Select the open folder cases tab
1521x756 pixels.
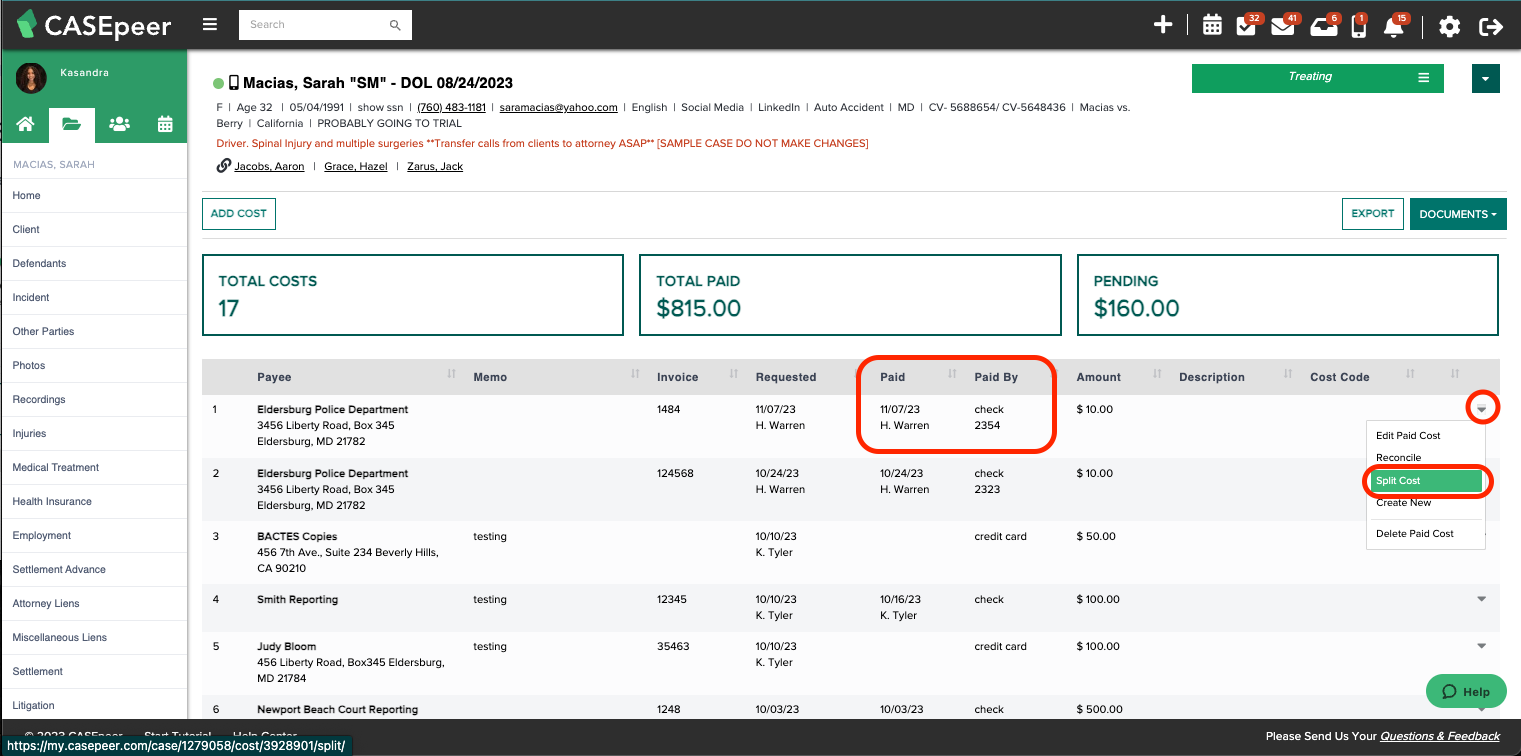(x=71, y=125)
